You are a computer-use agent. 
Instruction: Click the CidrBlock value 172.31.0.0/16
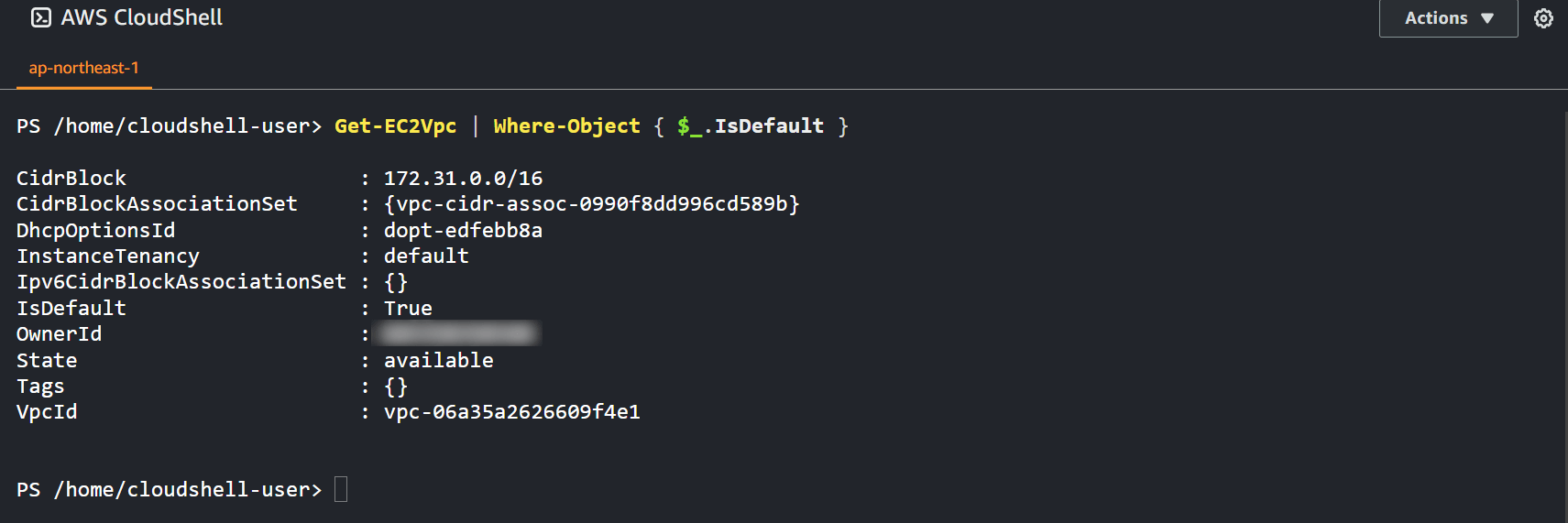tap(463, 178)
